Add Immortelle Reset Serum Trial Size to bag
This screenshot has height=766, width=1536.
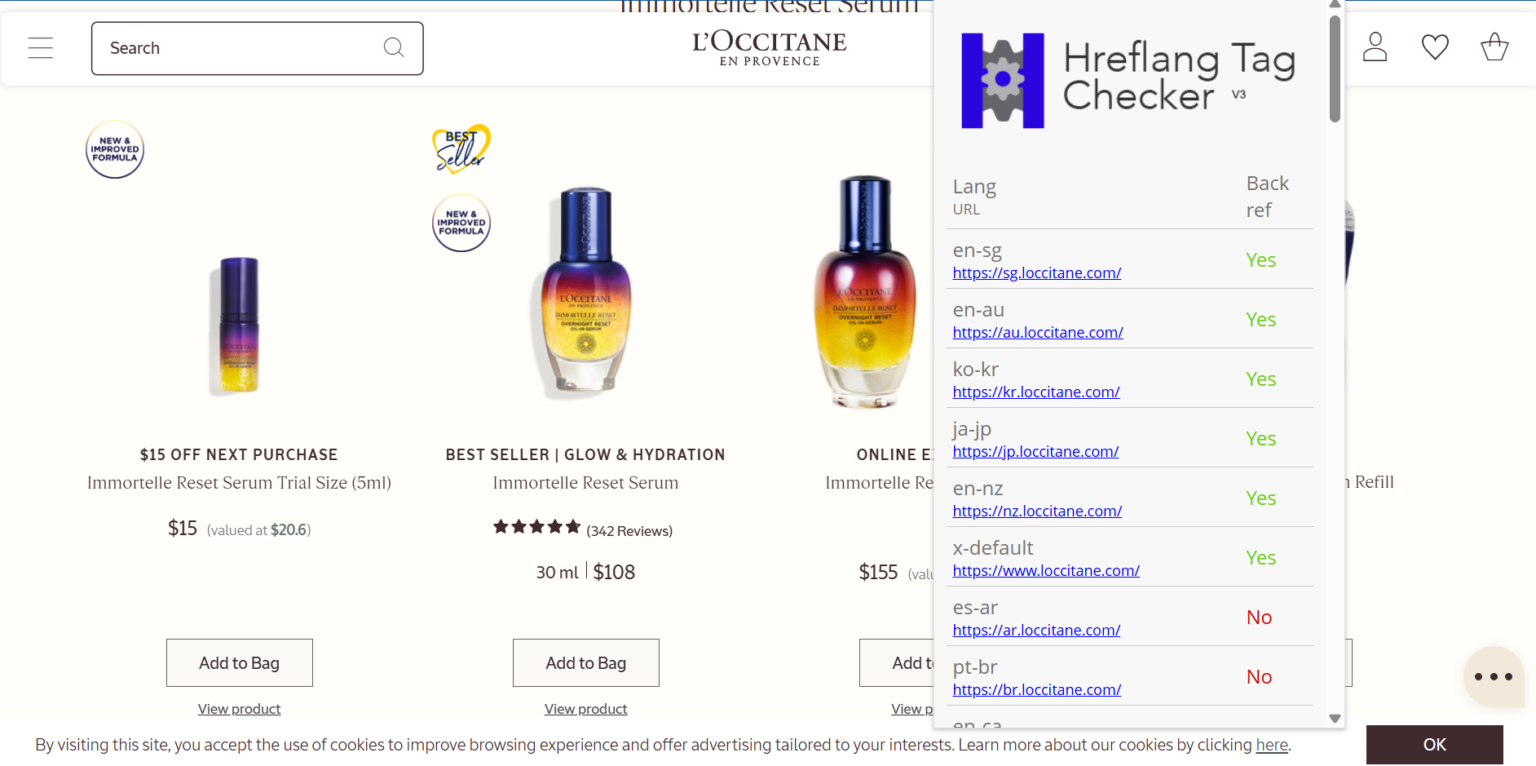[239, 663]
